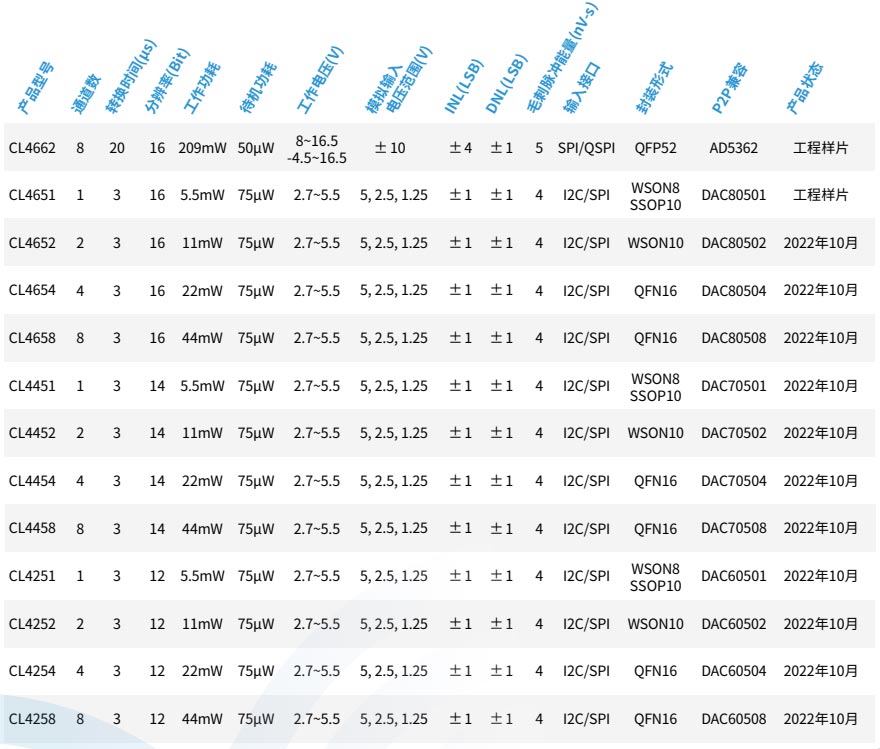Select the 209mW power consumption value
Image resolution: width=880 pixels, height=749 pixels.
point(202,148)
